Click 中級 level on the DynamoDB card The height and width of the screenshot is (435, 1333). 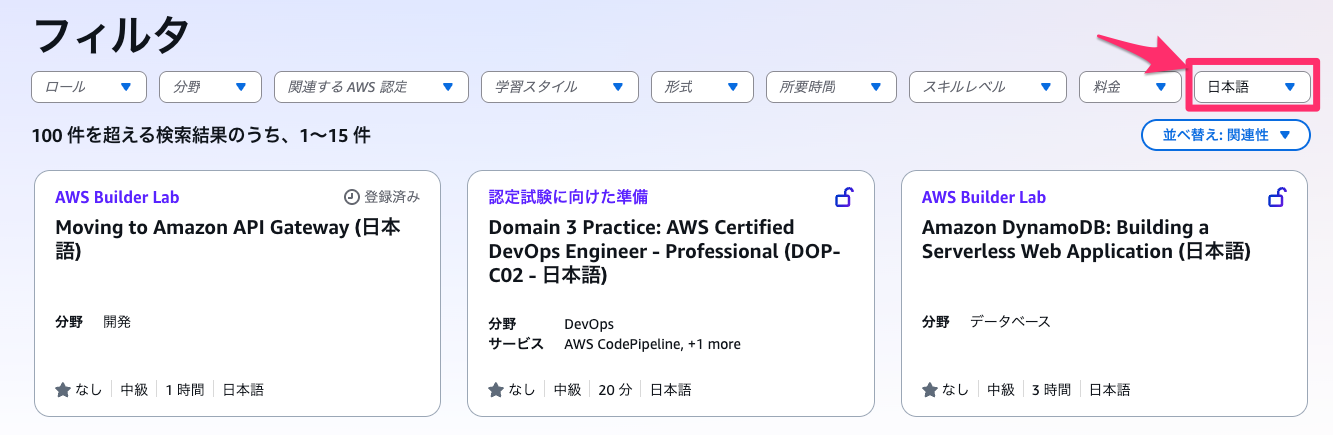coord(1001,389)
